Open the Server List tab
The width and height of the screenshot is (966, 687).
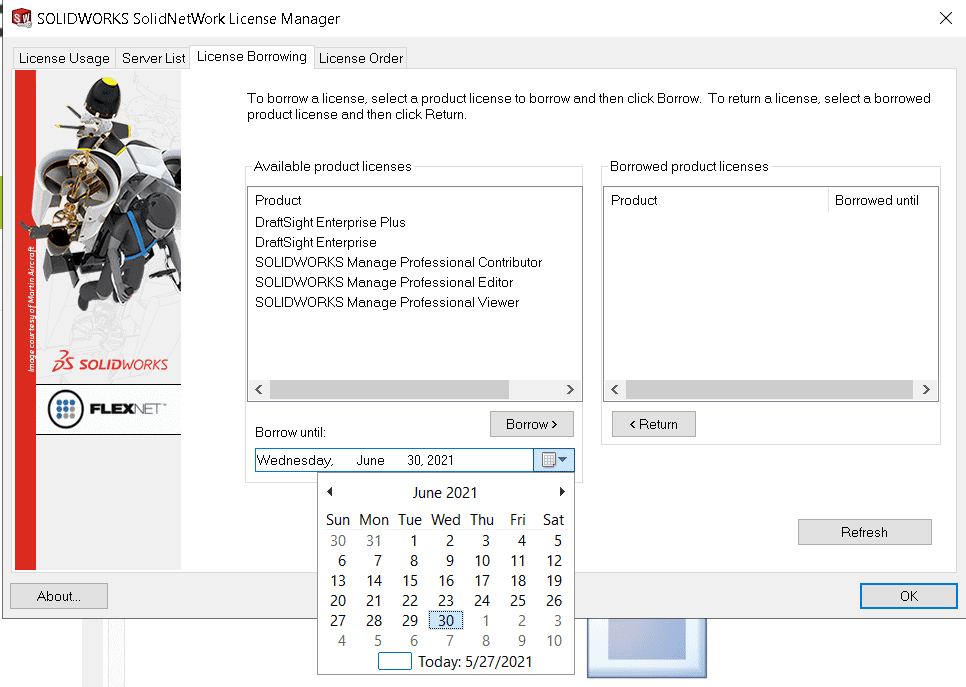[153, 58]
